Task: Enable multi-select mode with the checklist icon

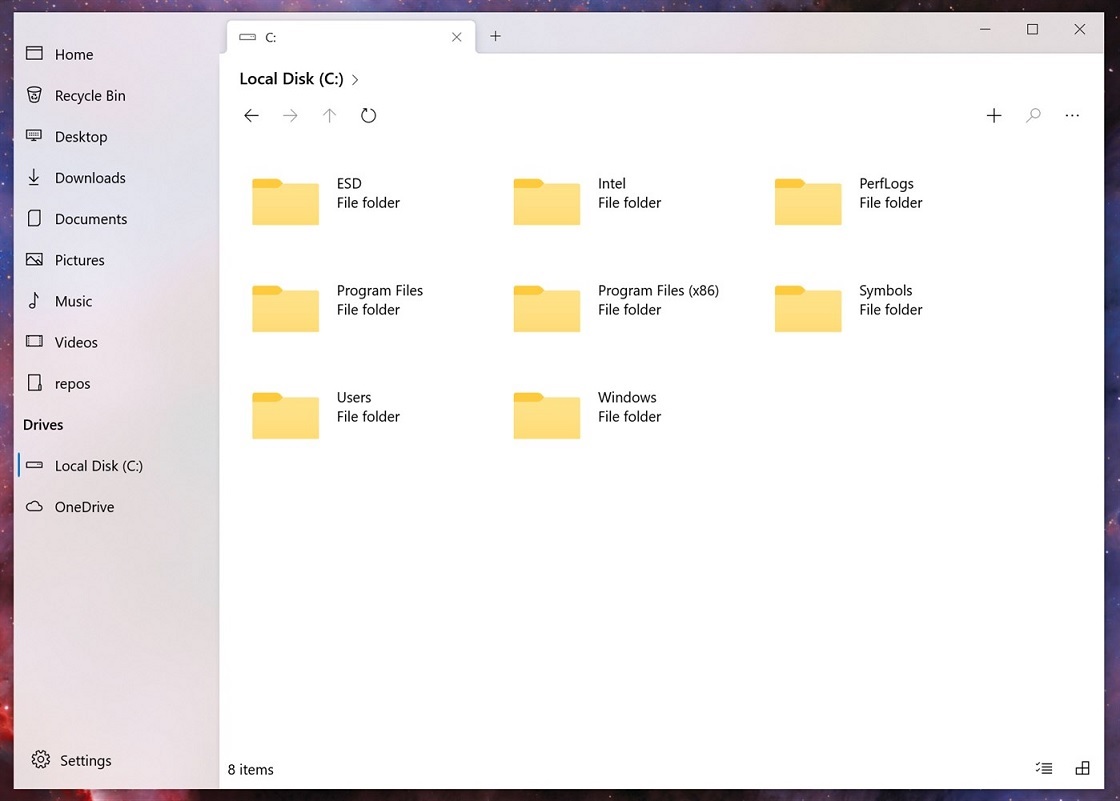Action: click(1043, 768)
